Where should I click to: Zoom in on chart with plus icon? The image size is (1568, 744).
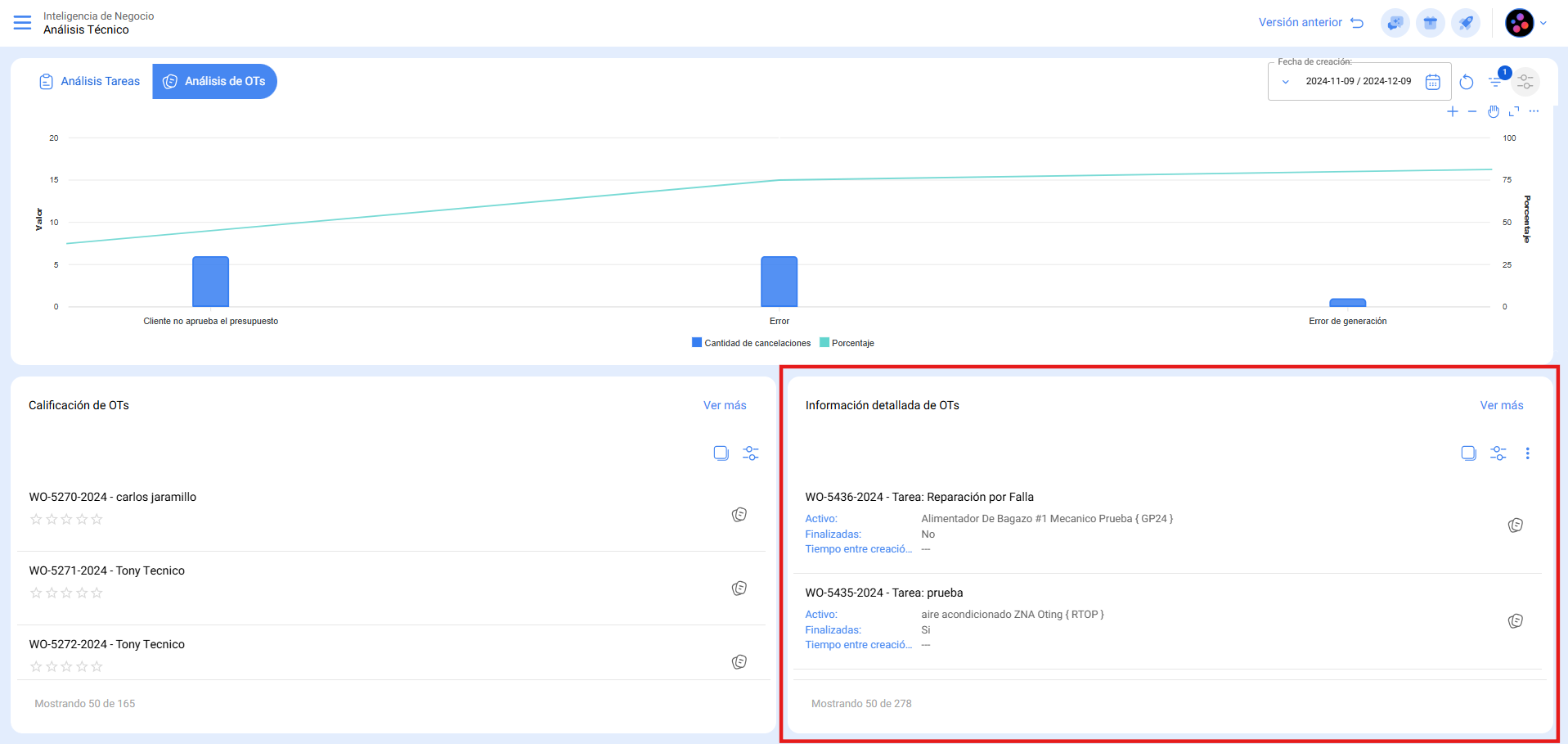1453,111
